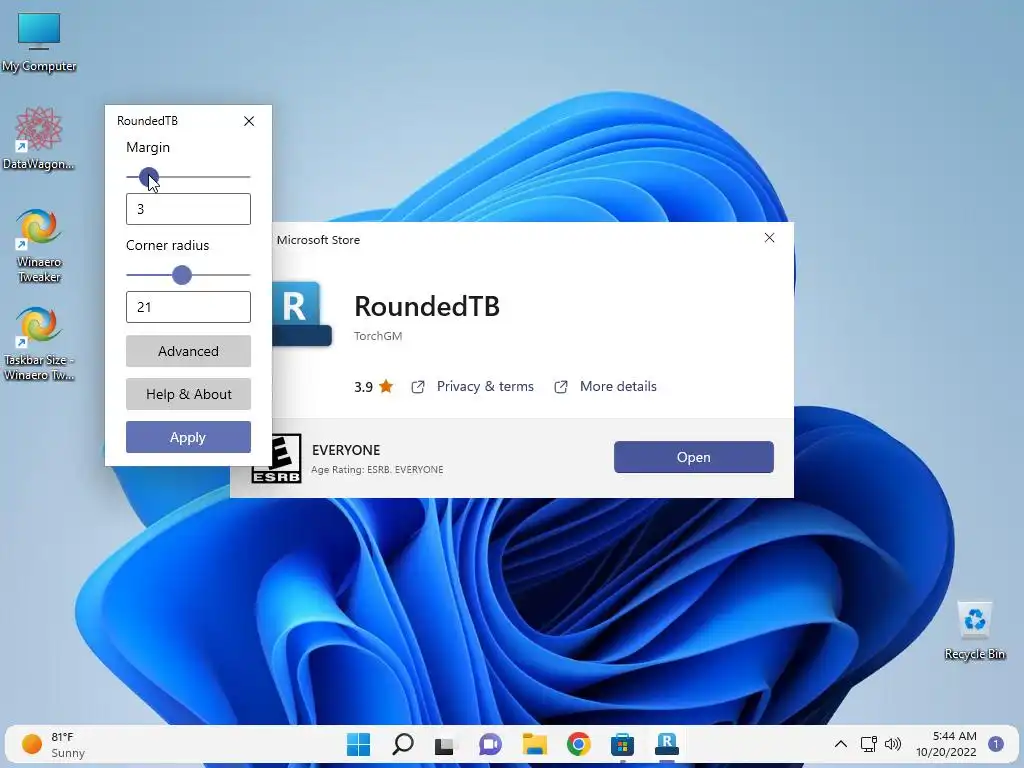1024x768 pixels.
Task: Close the Microsoft Store popup
Action: point(769,238)
